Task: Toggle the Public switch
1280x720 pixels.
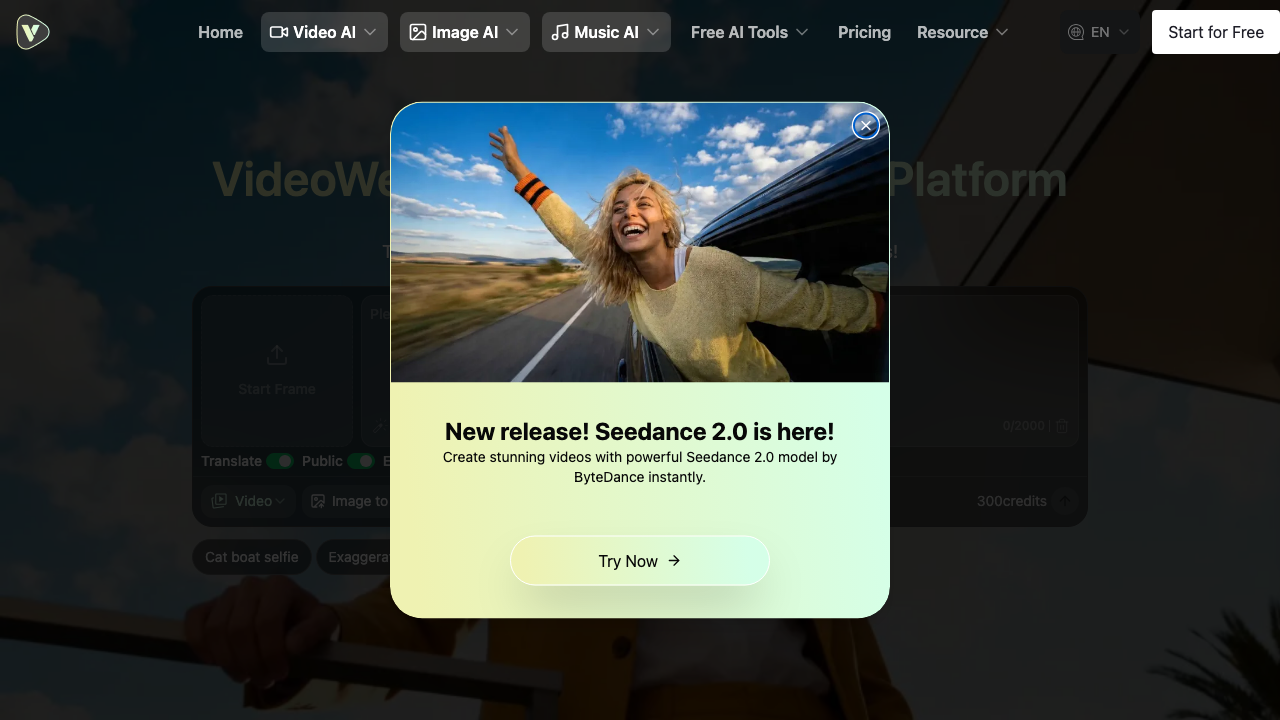Action: pyautogui.click(x=361, y=461)
